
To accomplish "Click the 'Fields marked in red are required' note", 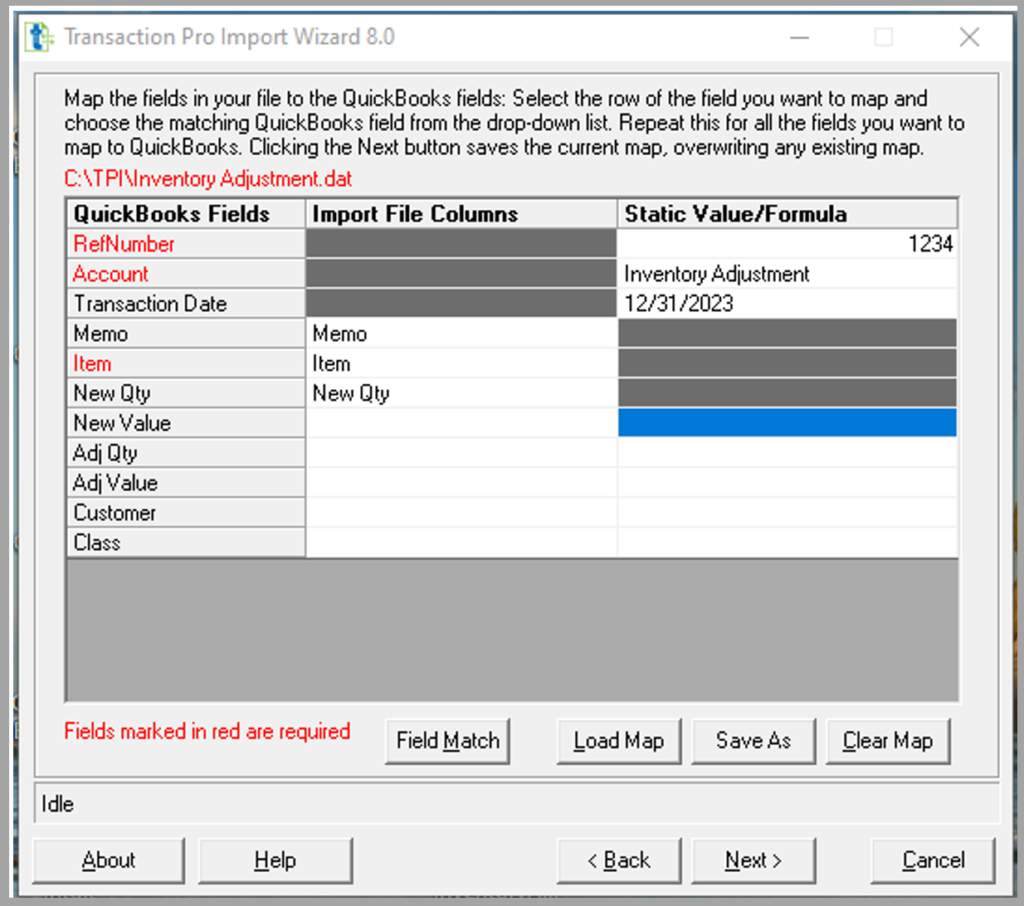I will point(207,731).
